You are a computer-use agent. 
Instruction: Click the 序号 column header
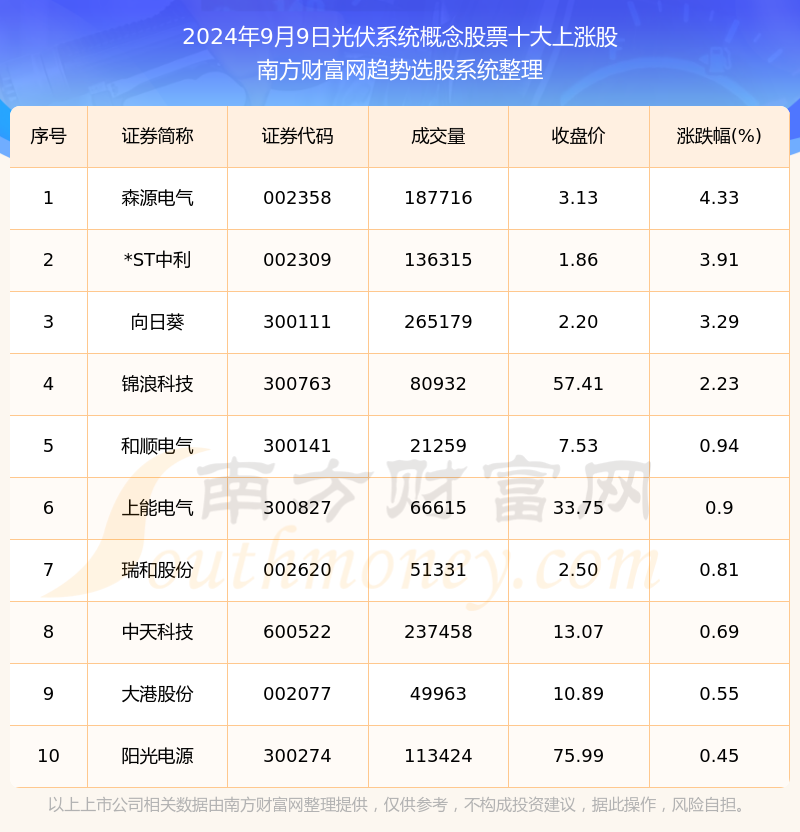click(x=48, y=136)
